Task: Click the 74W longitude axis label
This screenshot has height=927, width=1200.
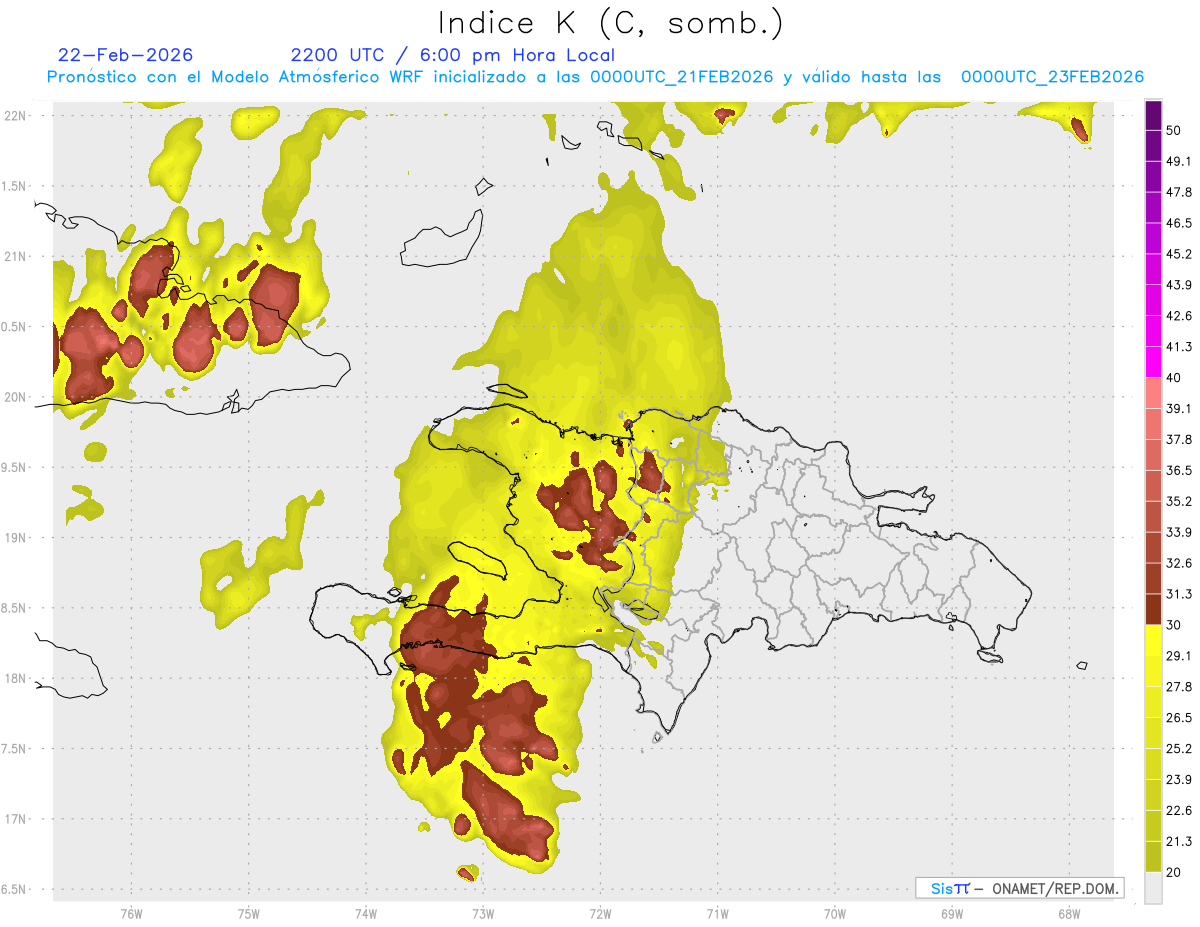Action: [x=365, y=912]
